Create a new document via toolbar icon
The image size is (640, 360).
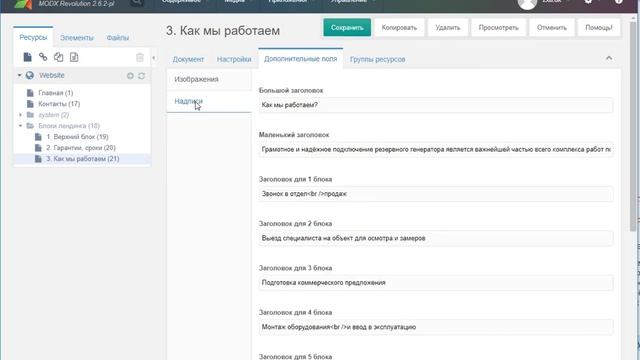(x=27, y=57)
